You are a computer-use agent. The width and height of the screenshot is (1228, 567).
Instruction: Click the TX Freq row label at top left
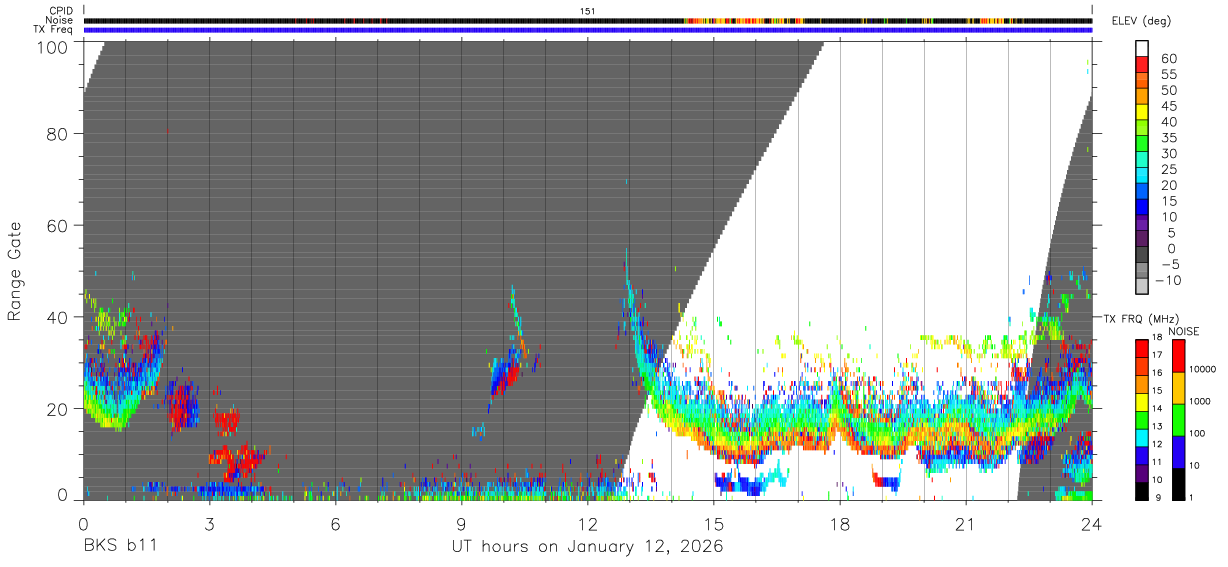point(53,29)
